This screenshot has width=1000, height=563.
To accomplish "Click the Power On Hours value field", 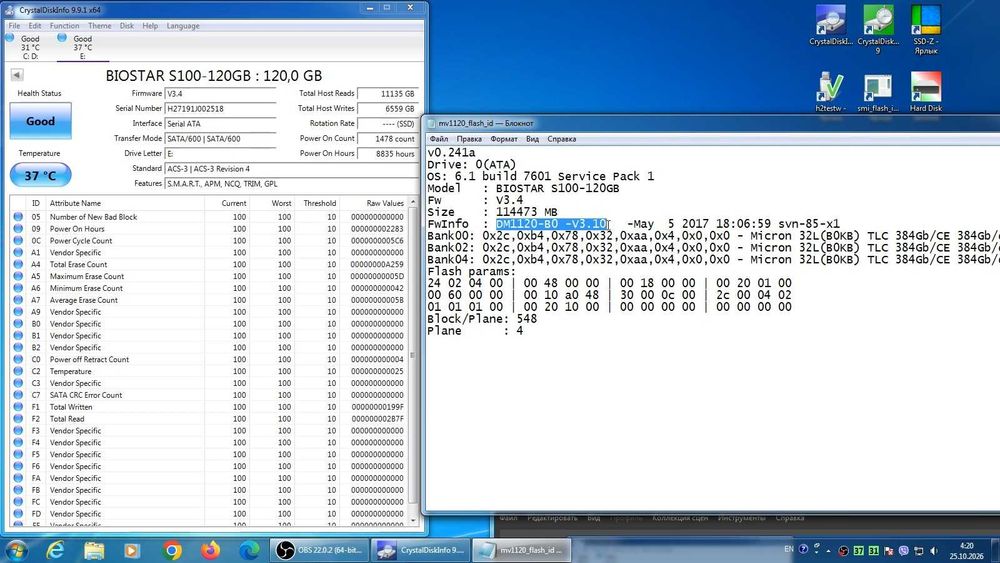I will click(388, 154).
